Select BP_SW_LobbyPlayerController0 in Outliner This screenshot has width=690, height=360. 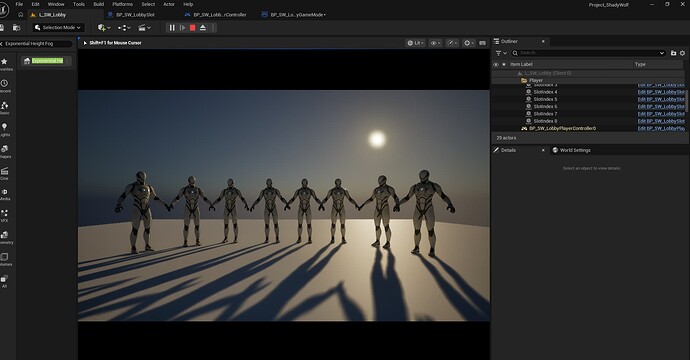562,129
